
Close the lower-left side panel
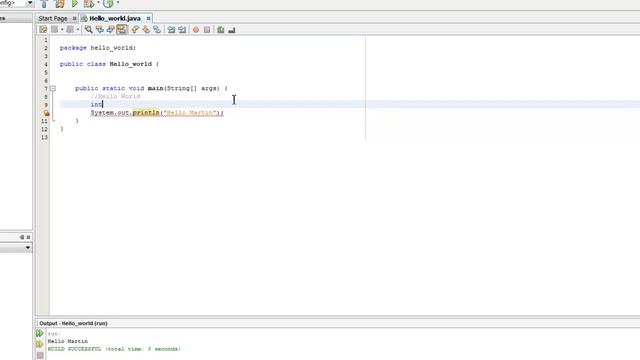point(28,237)
